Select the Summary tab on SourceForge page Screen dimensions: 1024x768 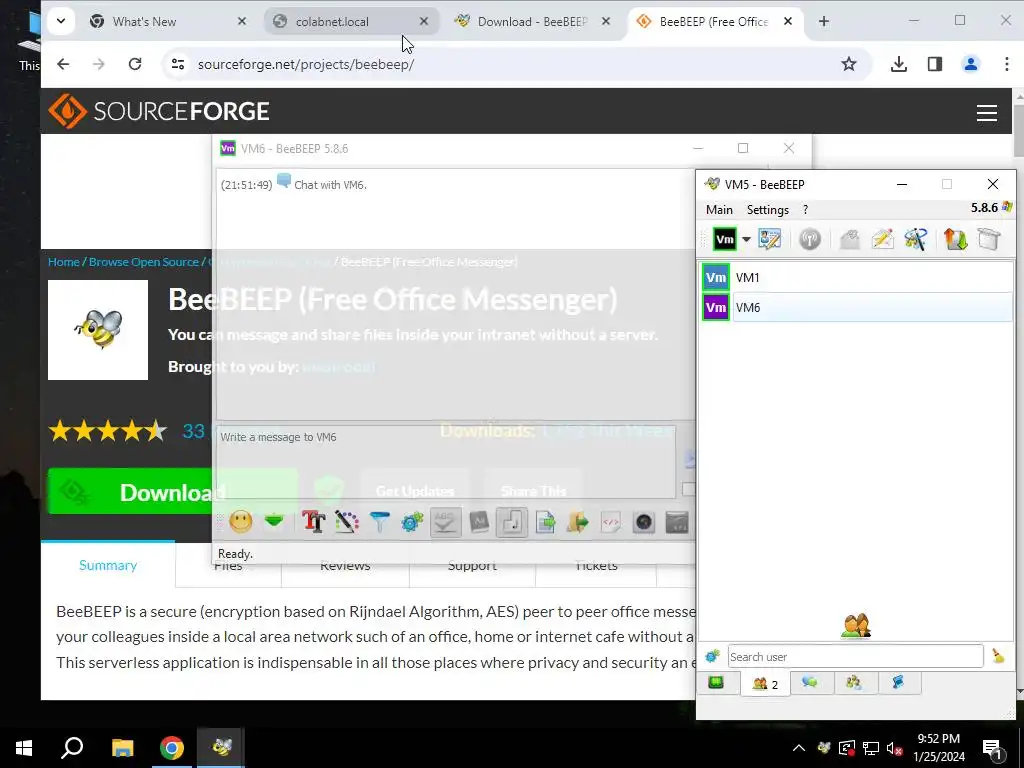click(x=108, y=566)
